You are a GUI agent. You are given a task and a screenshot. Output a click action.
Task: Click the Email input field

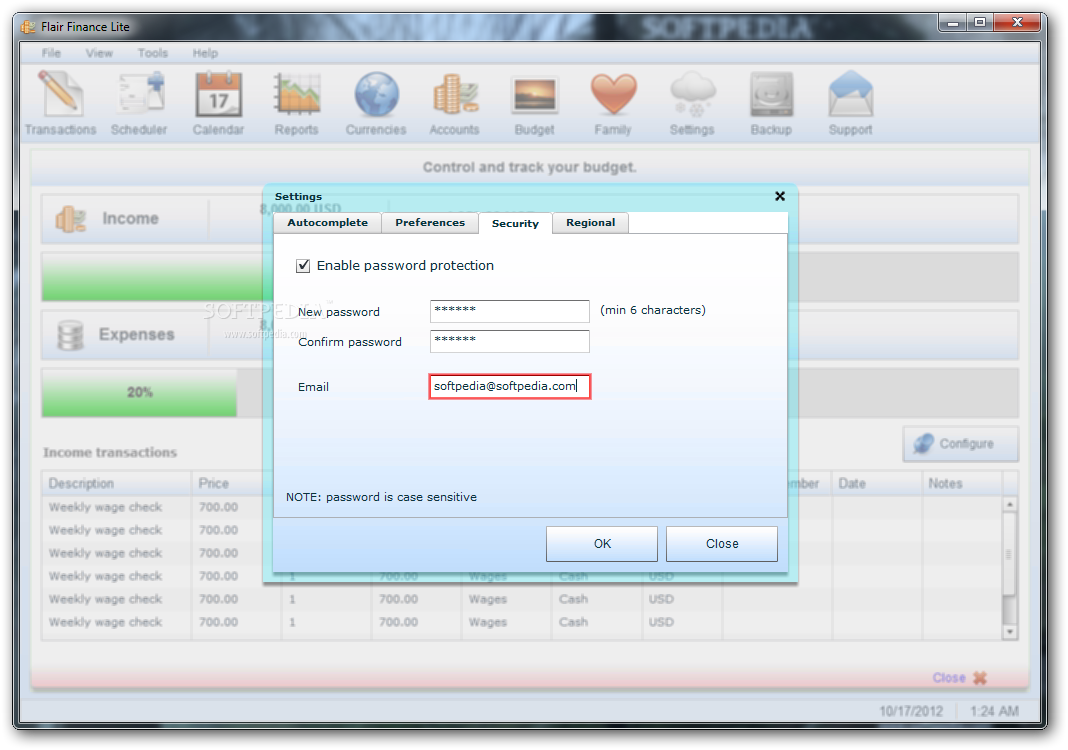[x=509, y=386]
